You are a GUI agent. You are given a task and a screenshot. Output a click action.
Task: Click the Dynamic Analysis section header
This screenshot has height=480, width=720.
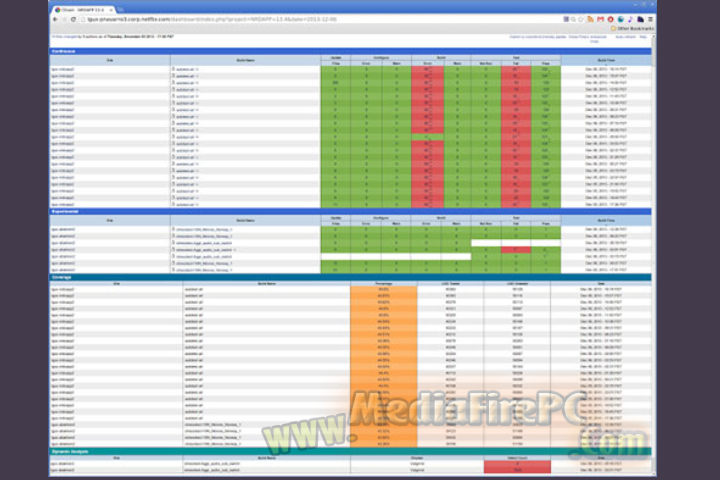coord(350,452)
